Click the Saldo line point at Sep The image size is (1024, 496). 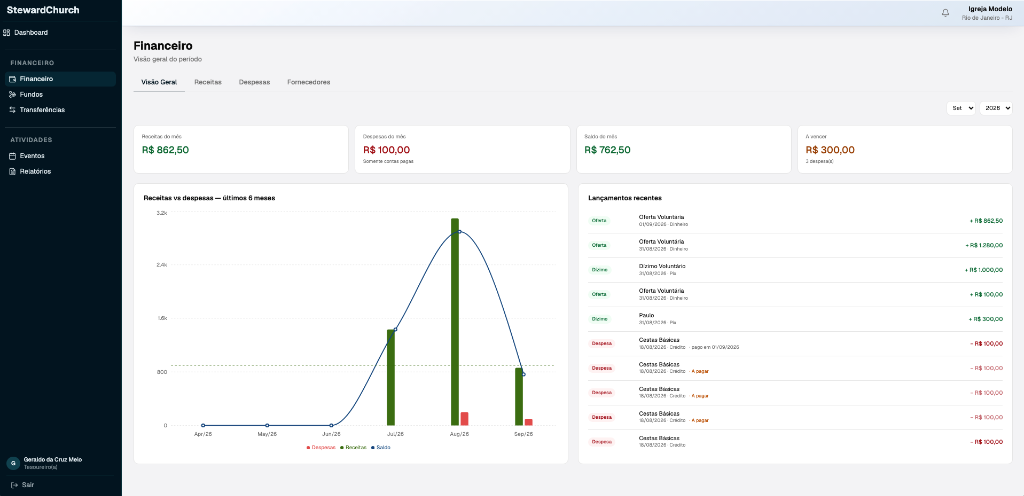click(x=523, y=374)
